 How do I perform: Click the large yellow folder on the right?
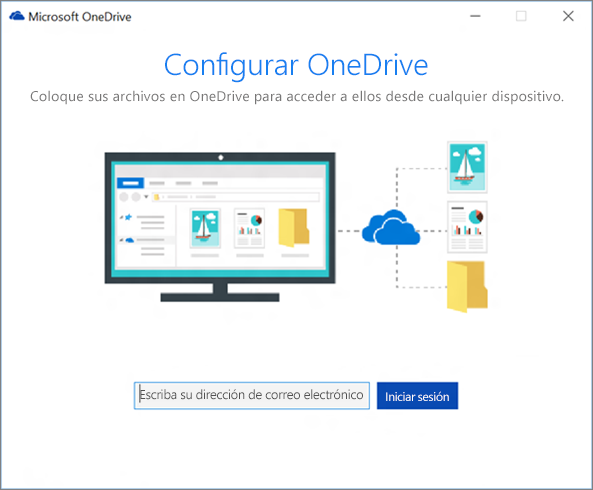pyautogui.click(x=467, y=287)
